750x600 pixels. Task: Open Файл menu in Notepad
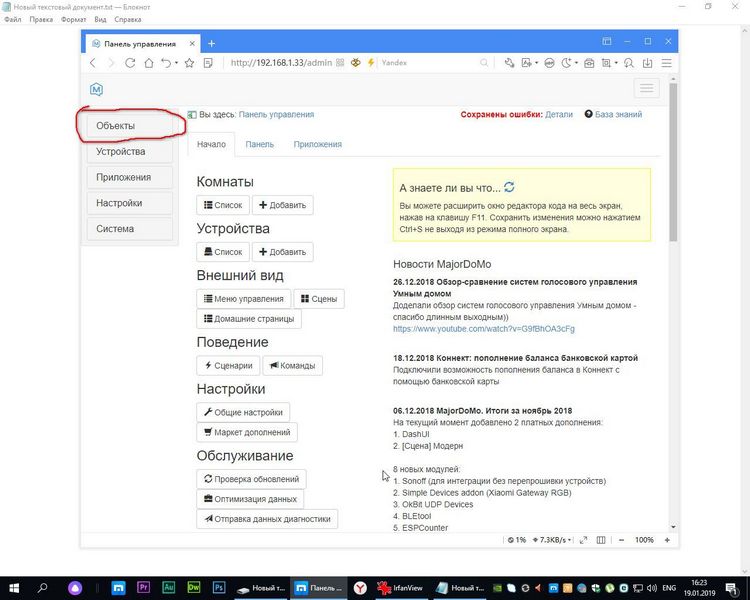point(13,20)
